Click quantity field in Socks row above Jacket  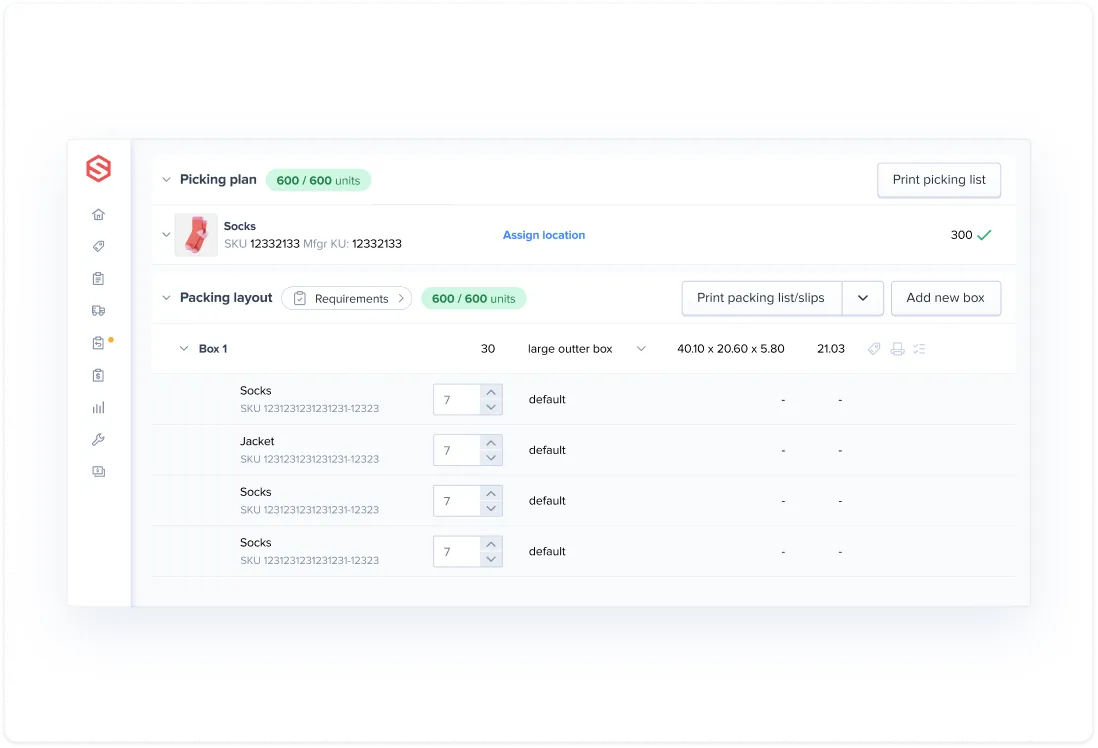click(457, 400)
